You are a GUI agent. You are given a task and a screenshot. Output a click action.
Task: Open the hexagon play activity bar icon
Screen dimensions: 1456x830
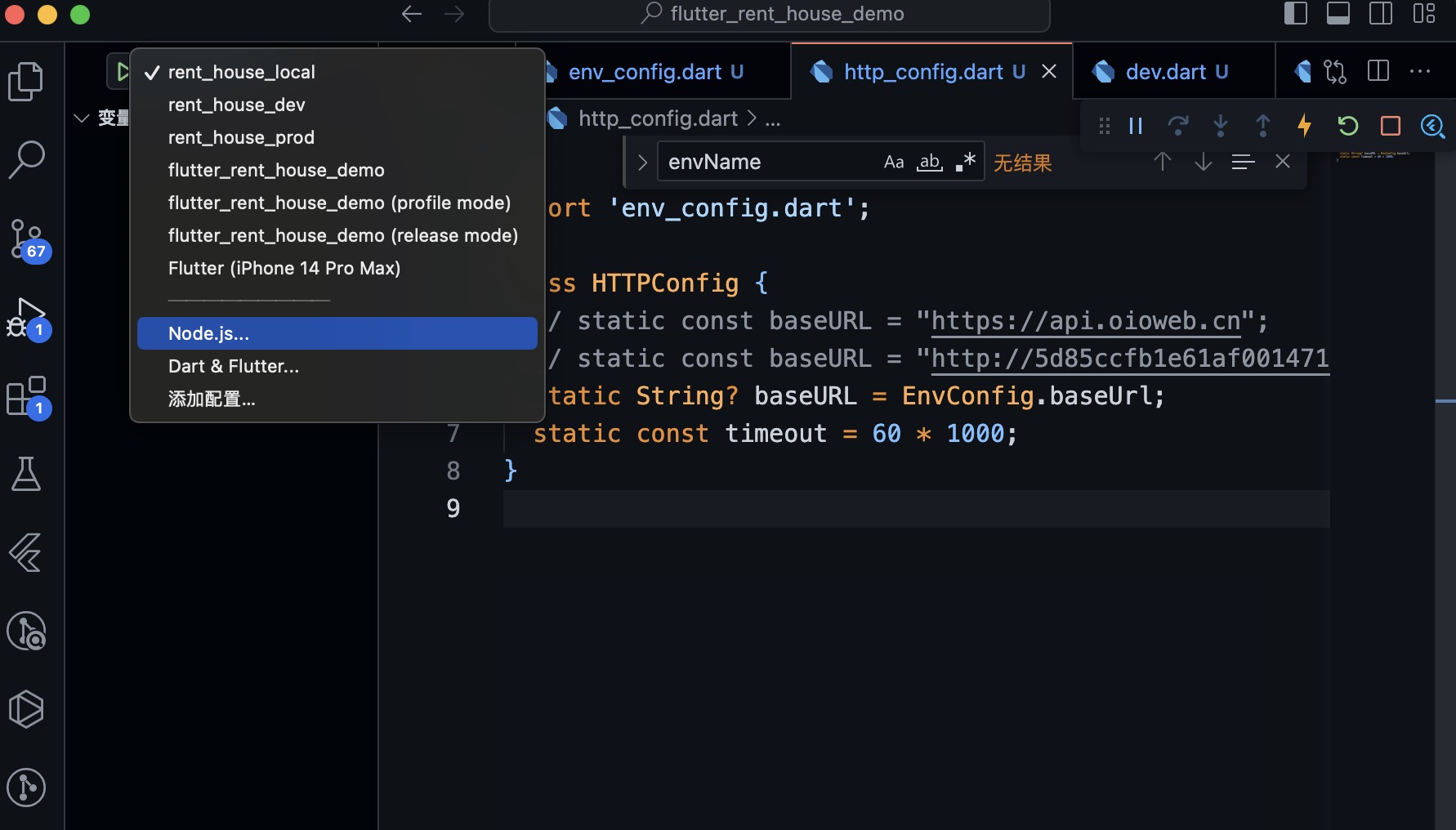[26, 709]
